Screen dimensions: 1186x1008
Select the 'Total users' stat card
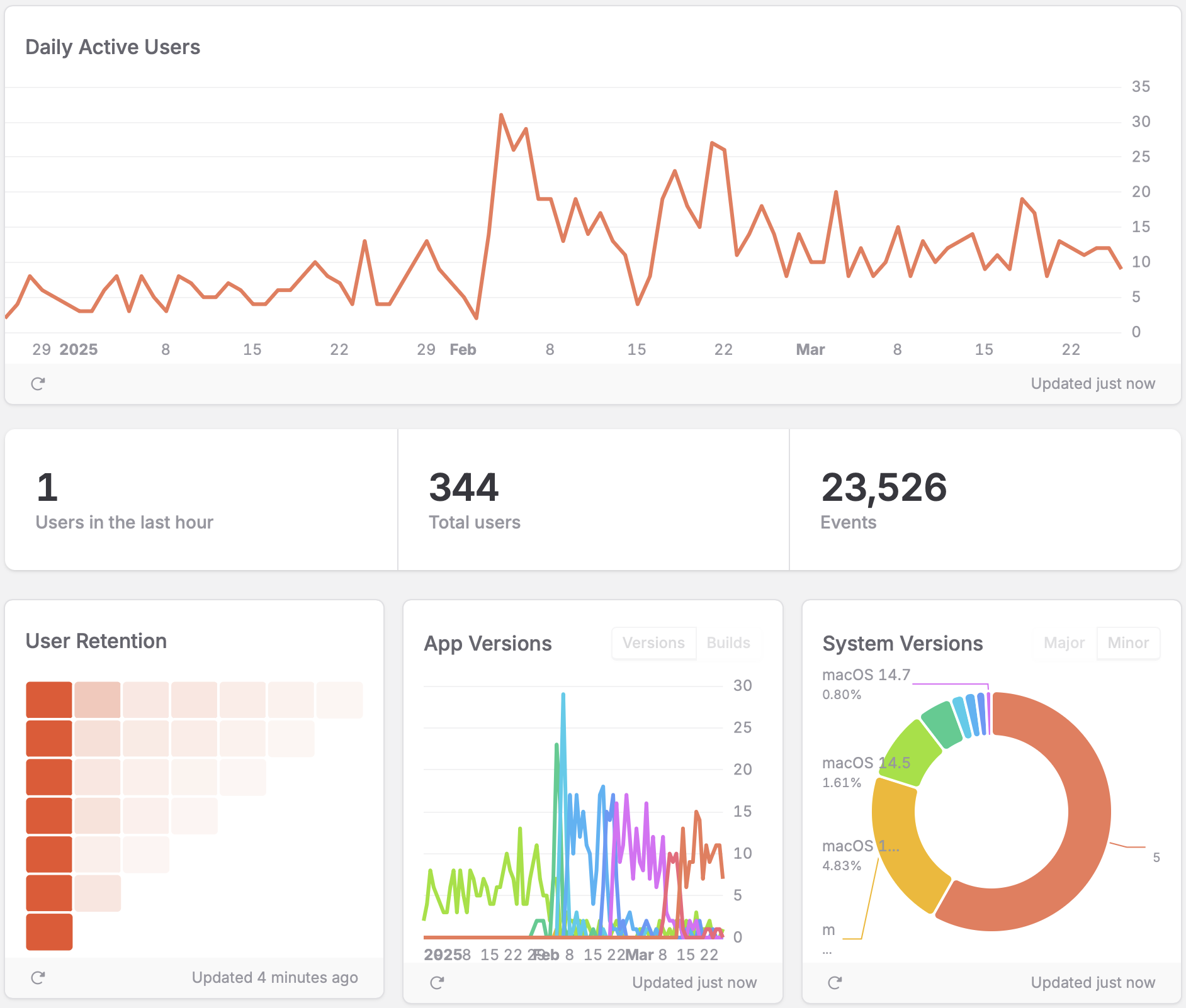click(592, 500)
